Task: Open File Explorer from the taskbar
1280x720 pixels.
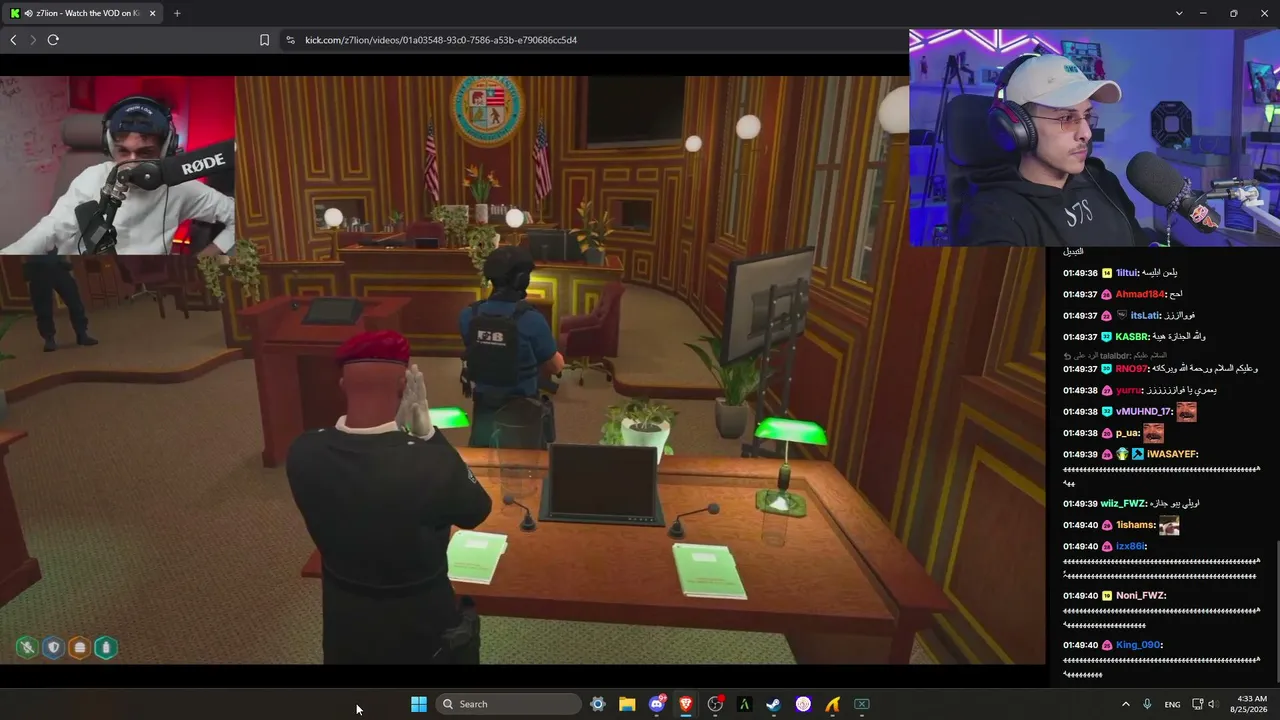Action: [x=627, y=704]
